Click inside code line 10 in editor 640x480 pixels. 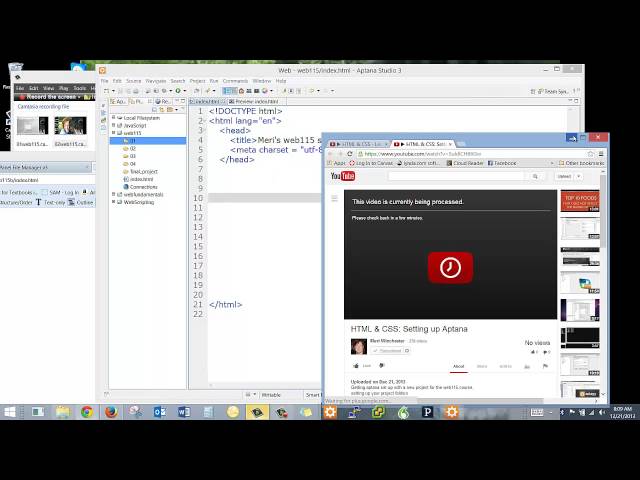pos(264,198)
